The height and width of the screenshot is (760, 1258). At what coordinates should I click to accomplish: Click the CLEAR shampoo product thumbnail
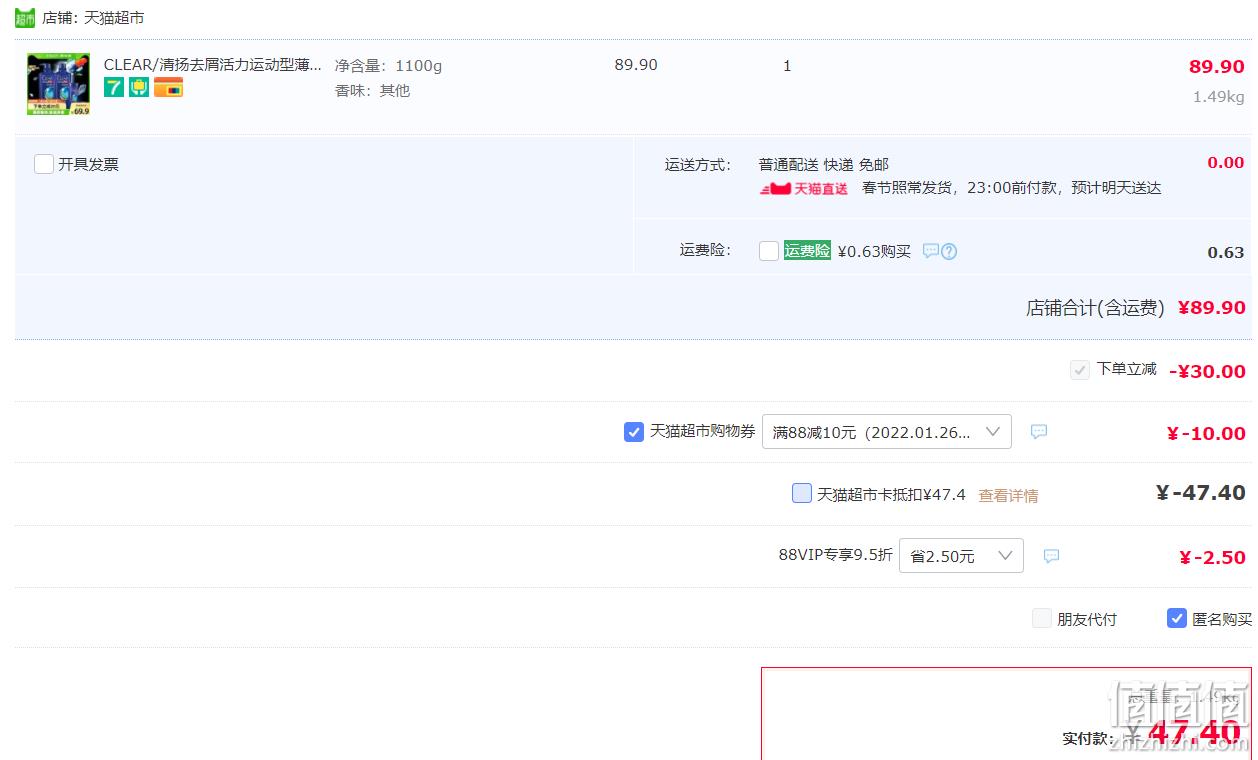(x=58, y=84)
